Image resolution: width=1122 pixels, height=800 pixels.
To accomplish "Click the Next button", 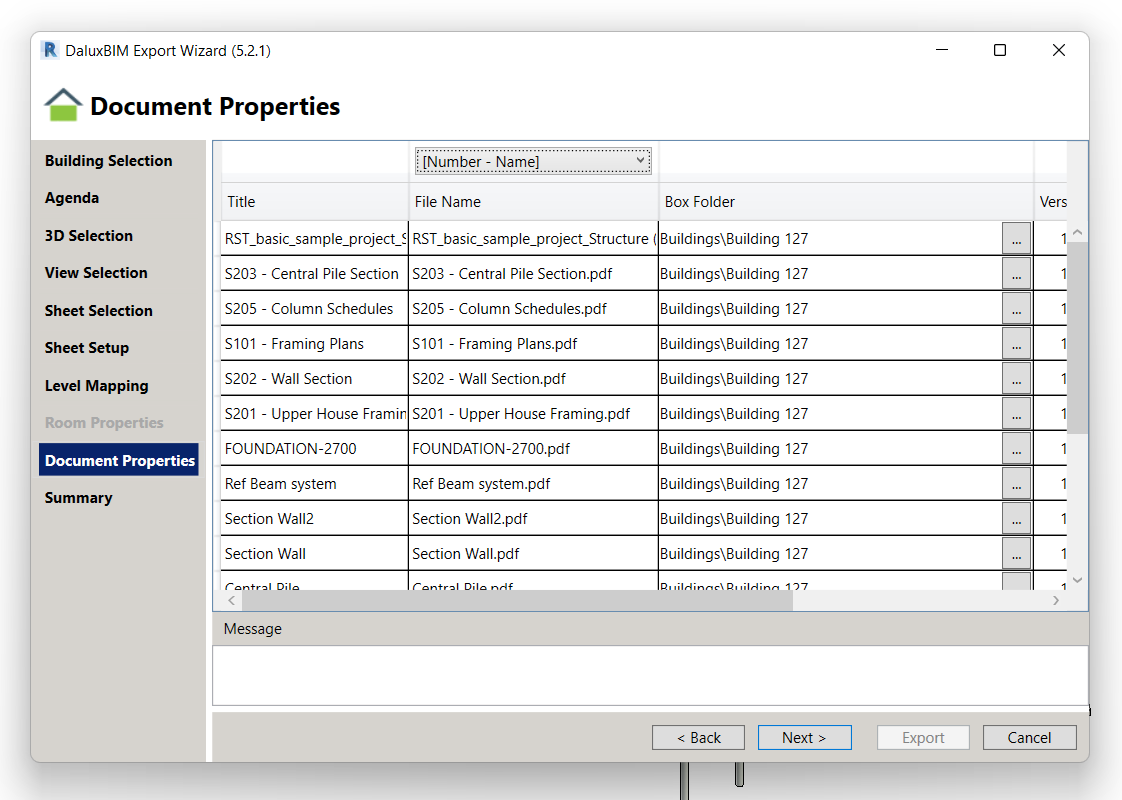I will 804,738.
